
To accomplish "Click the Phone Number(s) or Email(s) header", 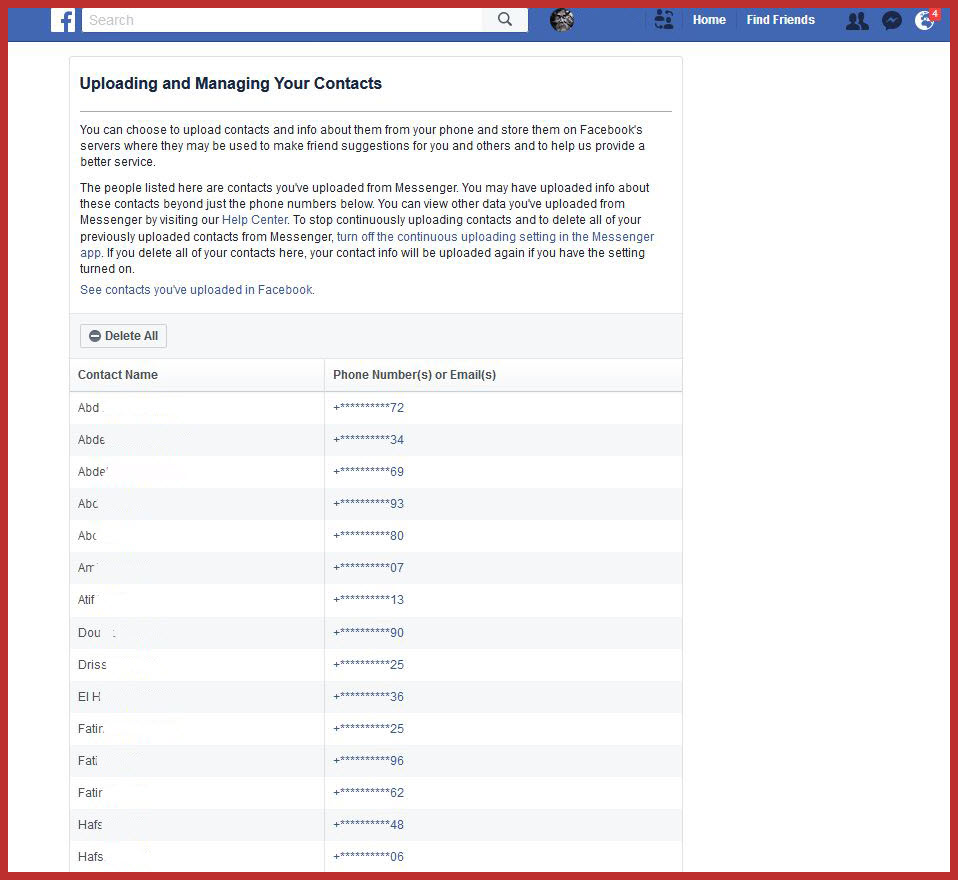I will coord(414,375).
